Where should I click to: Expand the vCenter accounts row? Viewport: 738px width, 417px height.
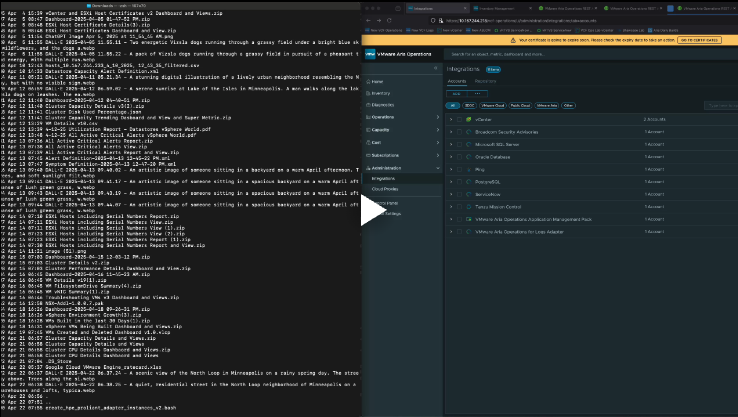451,120
